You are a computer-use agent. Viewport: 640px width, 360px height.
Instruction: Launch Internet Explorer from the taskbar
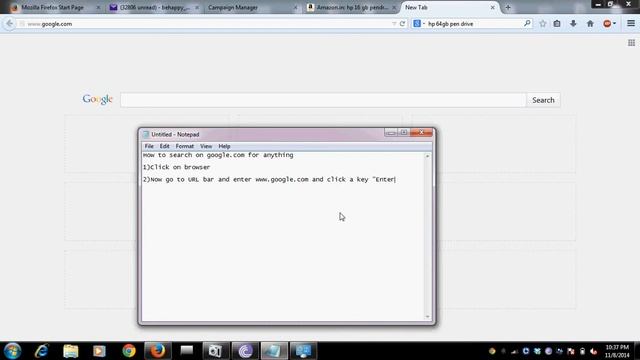pyautogui.click(x=42, y=351)
